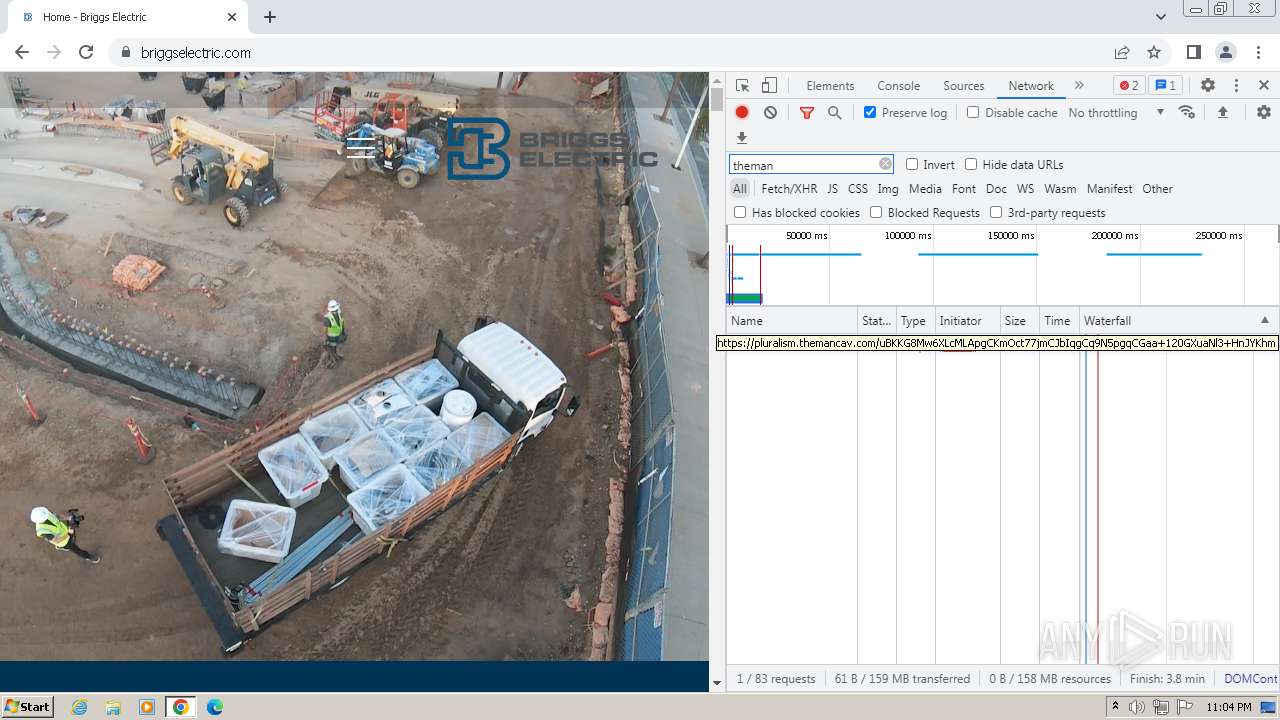Click the inspect element picker icon
The height and width of the screenshot is (720, 1280).
[742, 86]
